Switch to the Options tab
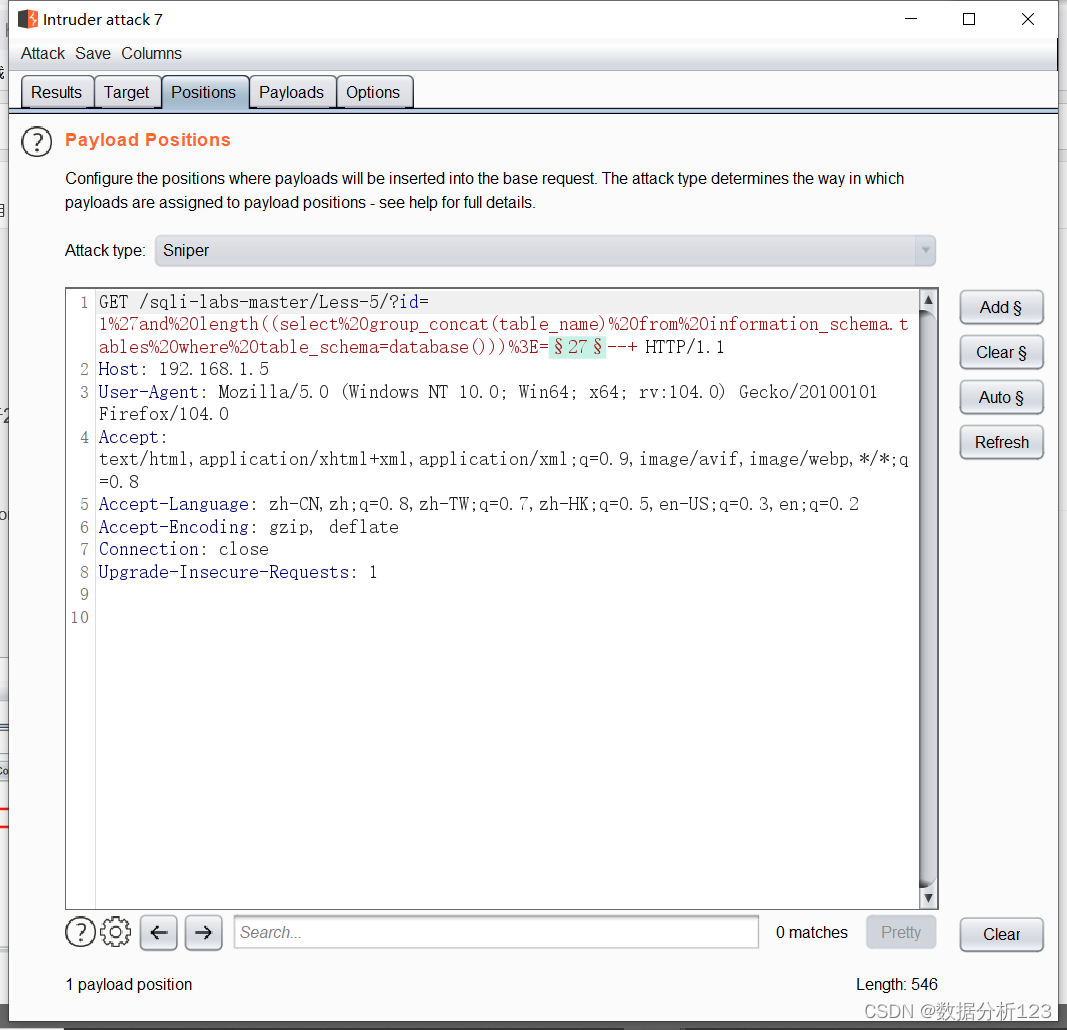The width and height of the screenshot is (1067, 1030). (373, 92)
